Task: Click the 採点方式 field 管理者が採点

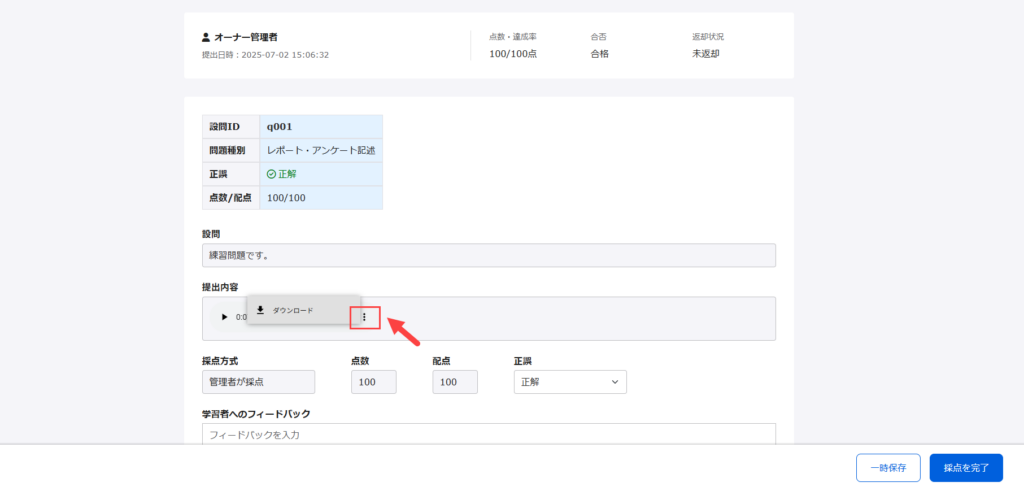Action: (x=259, y=382)
